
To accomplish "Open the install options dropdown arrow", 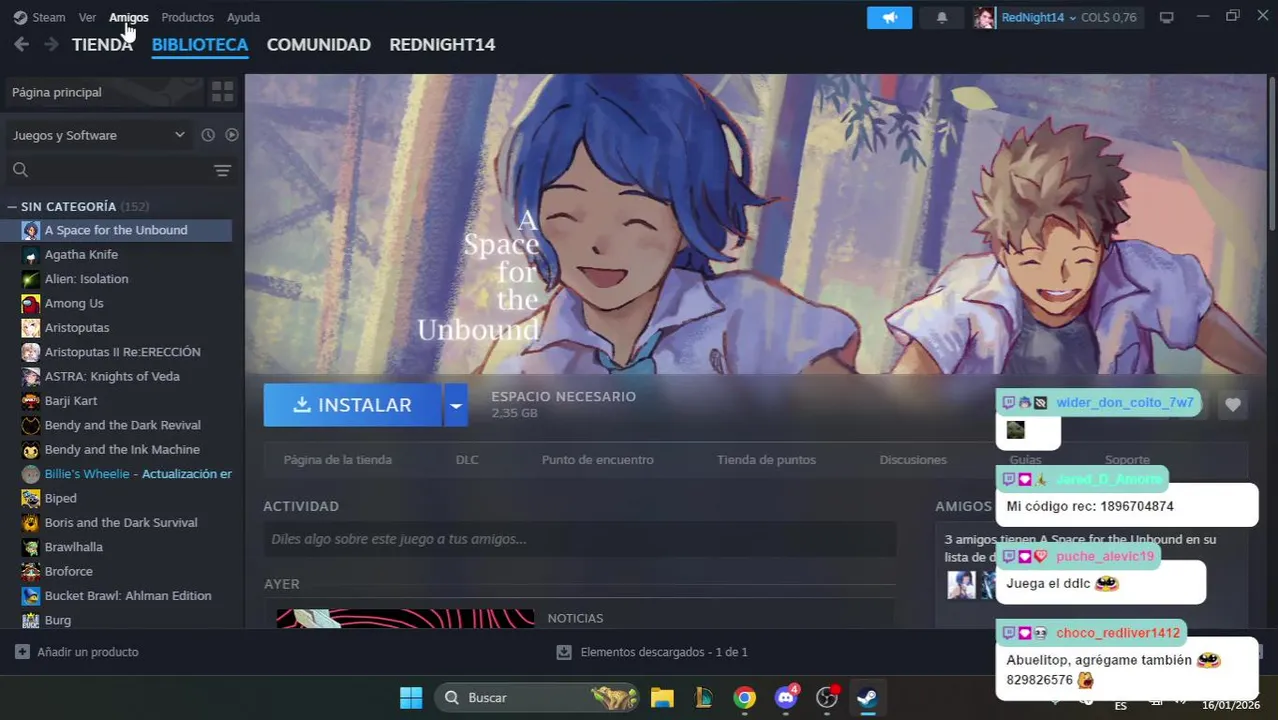I will coord(455,405).
